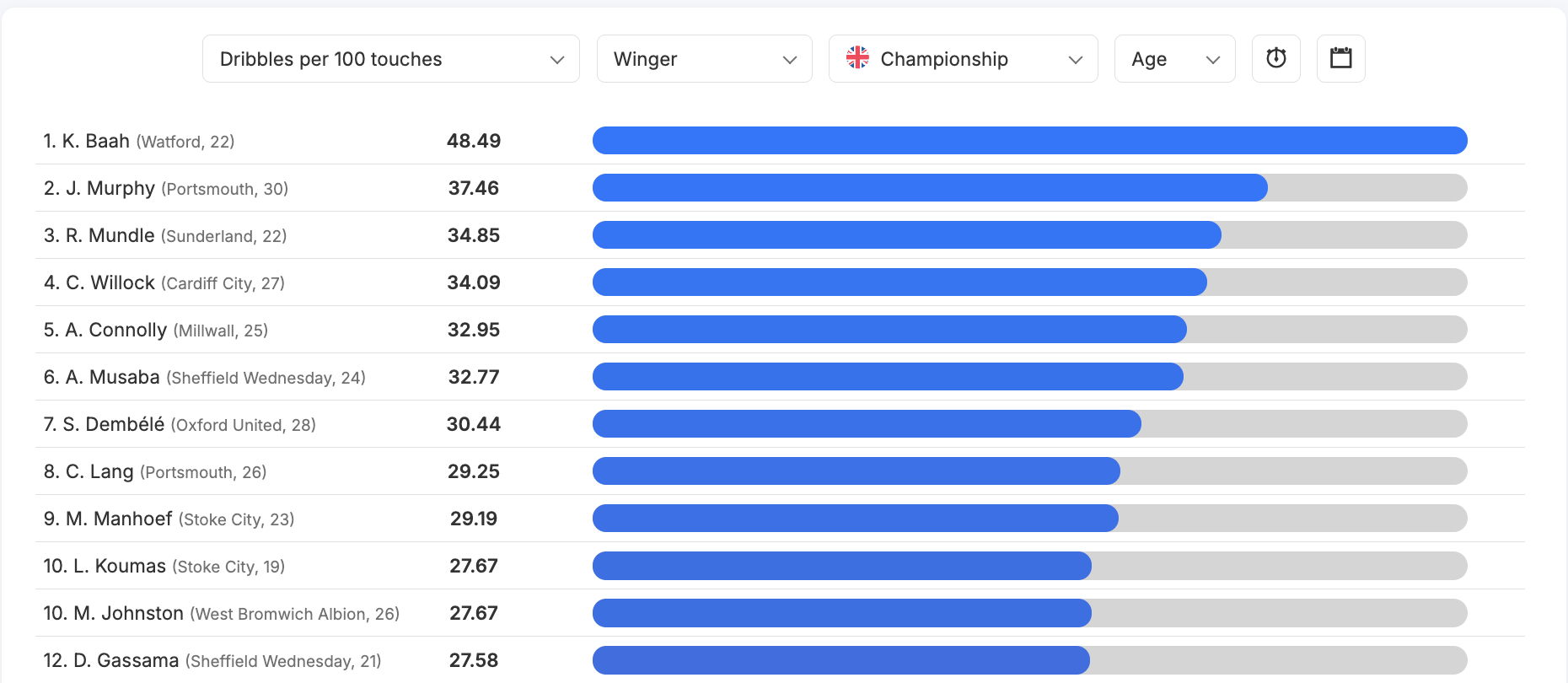Screen dimensions: 1568x683
Task: Open A. Musaba Sheffield Wednesday row
Action: (784, 377)
